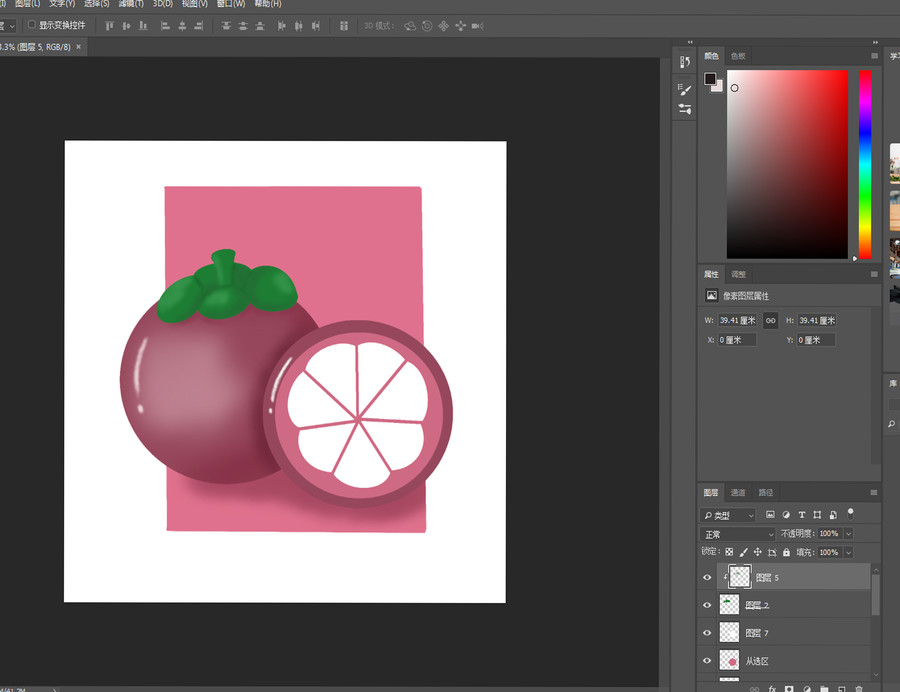Screen dimensions: 900x692
Task: Click the distribute right edges icon
Action: point(316,26)
